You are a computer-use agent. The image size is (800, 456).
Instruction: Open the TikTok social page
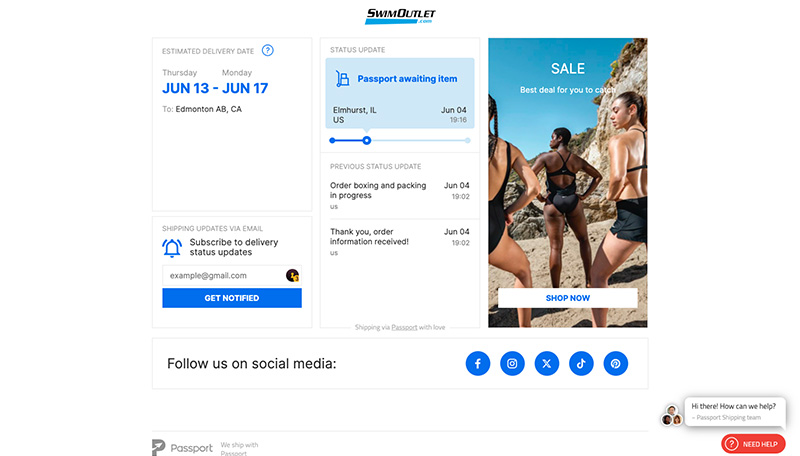(581, 364)
